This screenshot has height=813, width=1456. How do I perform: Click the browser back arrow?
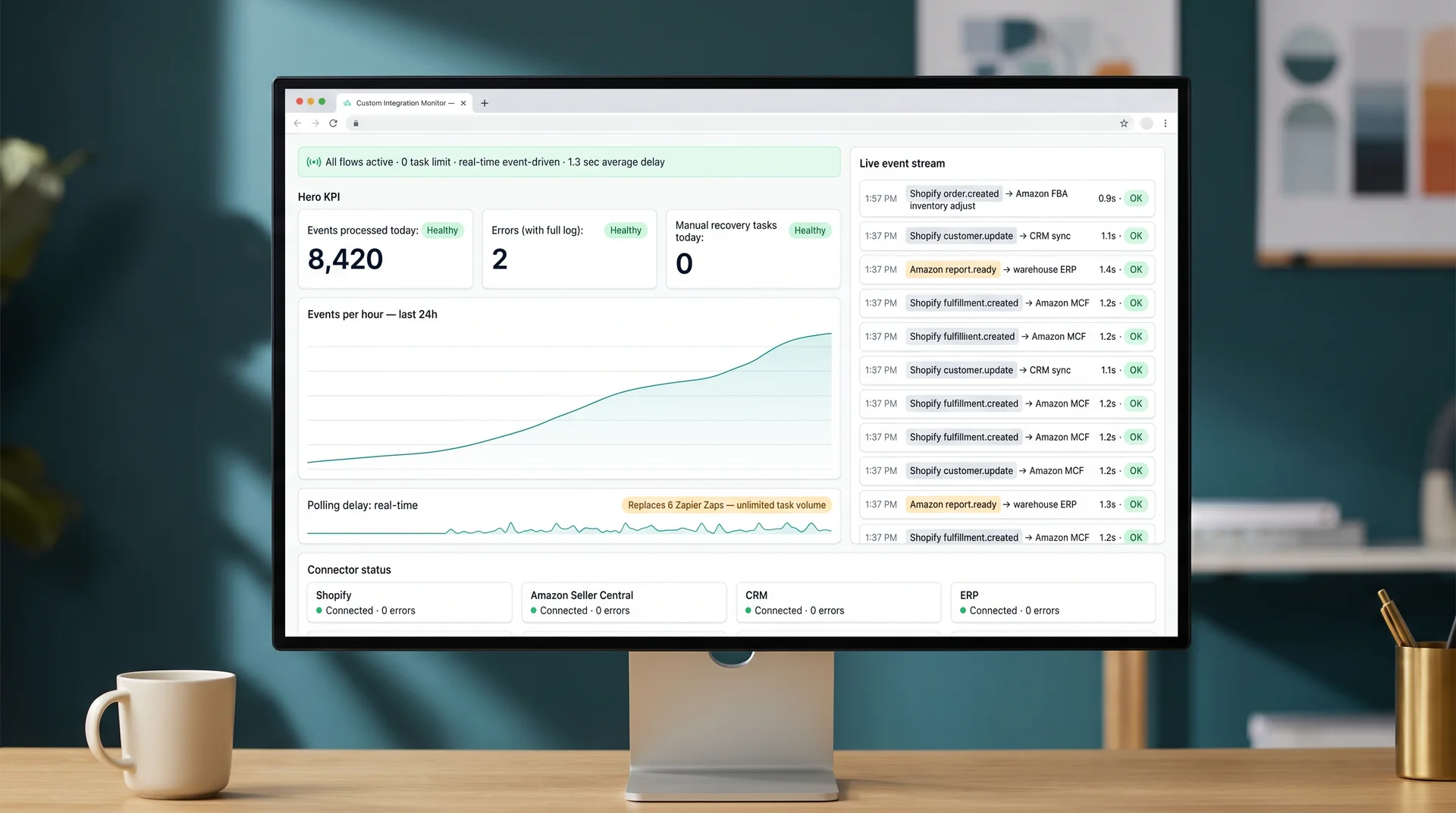[x=297, y=124]
